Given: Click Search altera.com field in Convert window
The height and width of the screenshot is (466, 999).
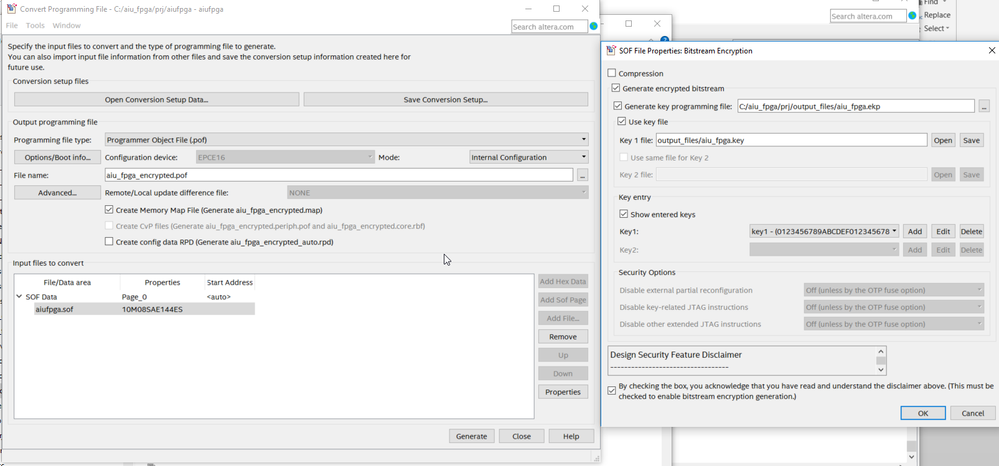Looking at the screenshot, I should 549,26.
